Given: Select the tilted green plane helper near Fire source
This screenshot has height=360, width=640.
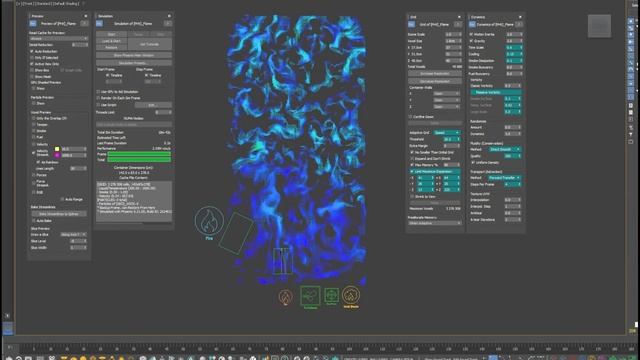Looking at the screenshot, I should coord(236,233).
